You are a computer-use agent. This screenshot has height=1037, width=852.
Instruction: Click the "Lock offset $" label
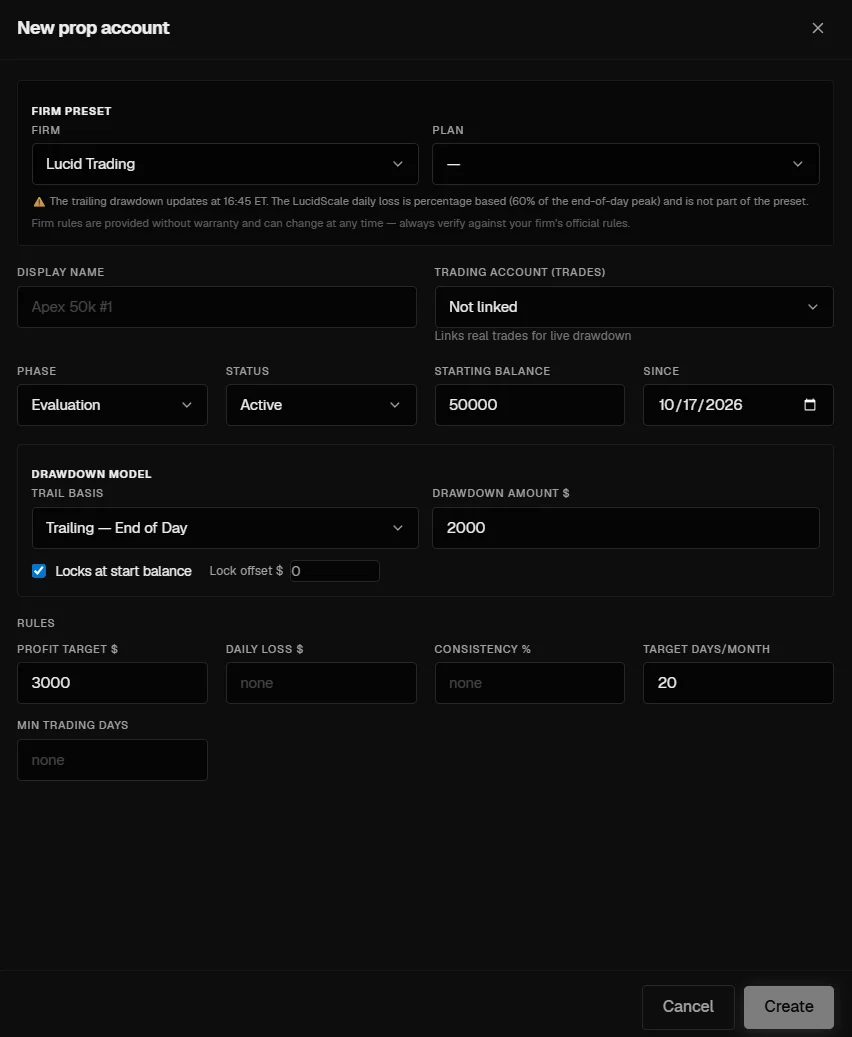pyautogui.click(x=246, y=571)
